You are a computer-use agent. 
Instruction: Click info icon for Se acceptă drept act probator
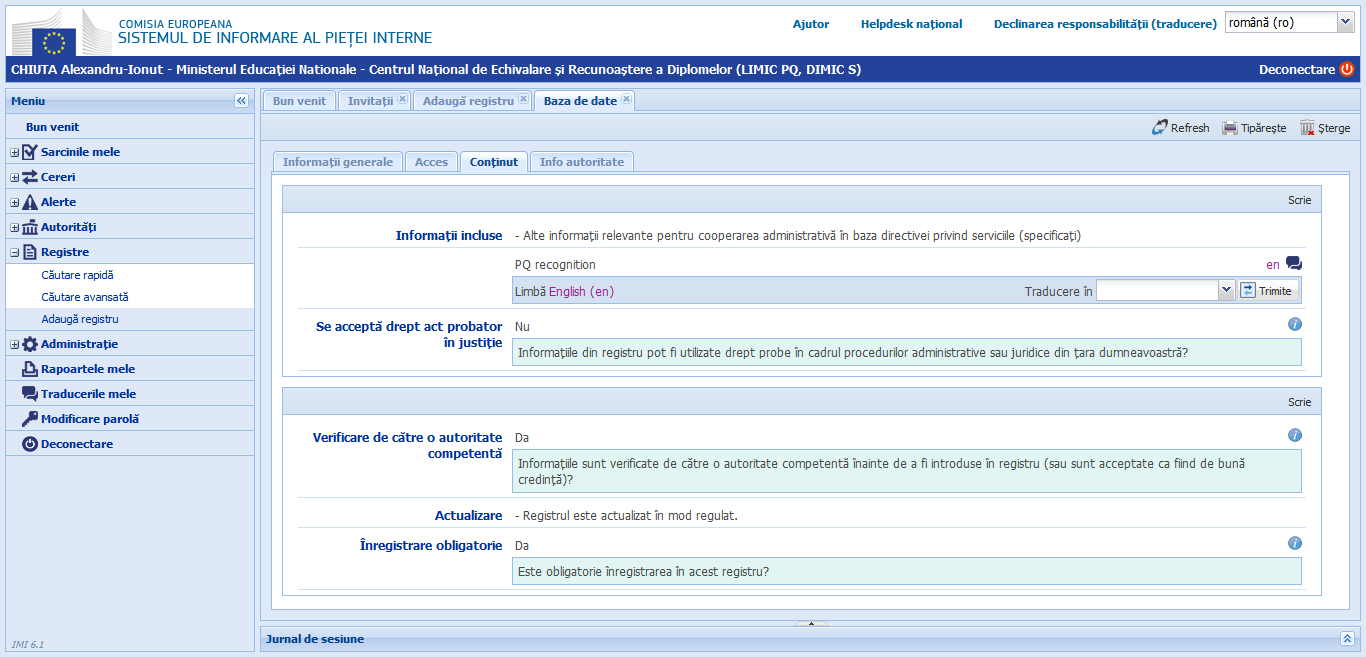(x=1294, y=325)
